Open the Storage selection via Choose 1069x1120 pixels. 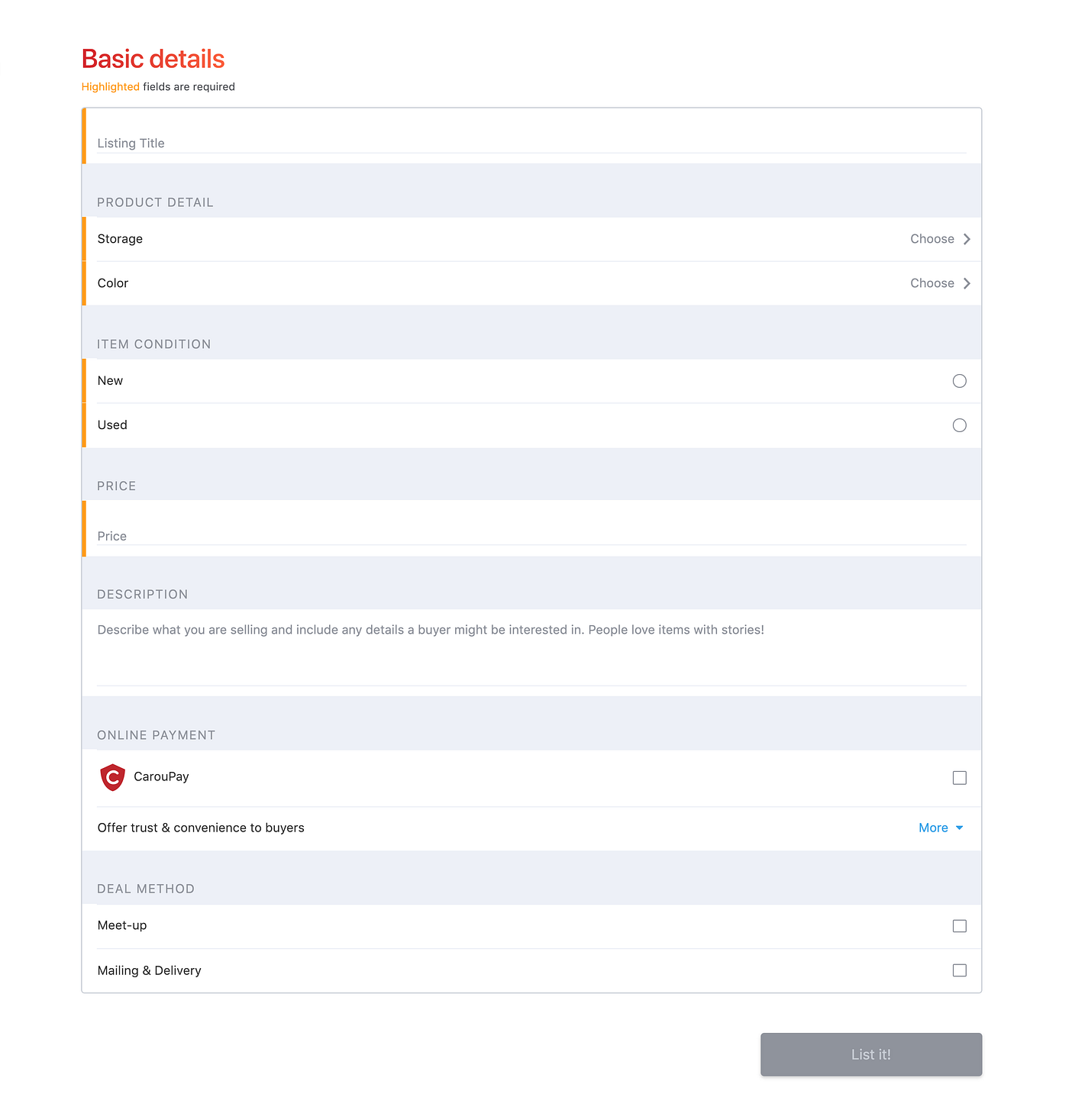(x=932, y=239)
